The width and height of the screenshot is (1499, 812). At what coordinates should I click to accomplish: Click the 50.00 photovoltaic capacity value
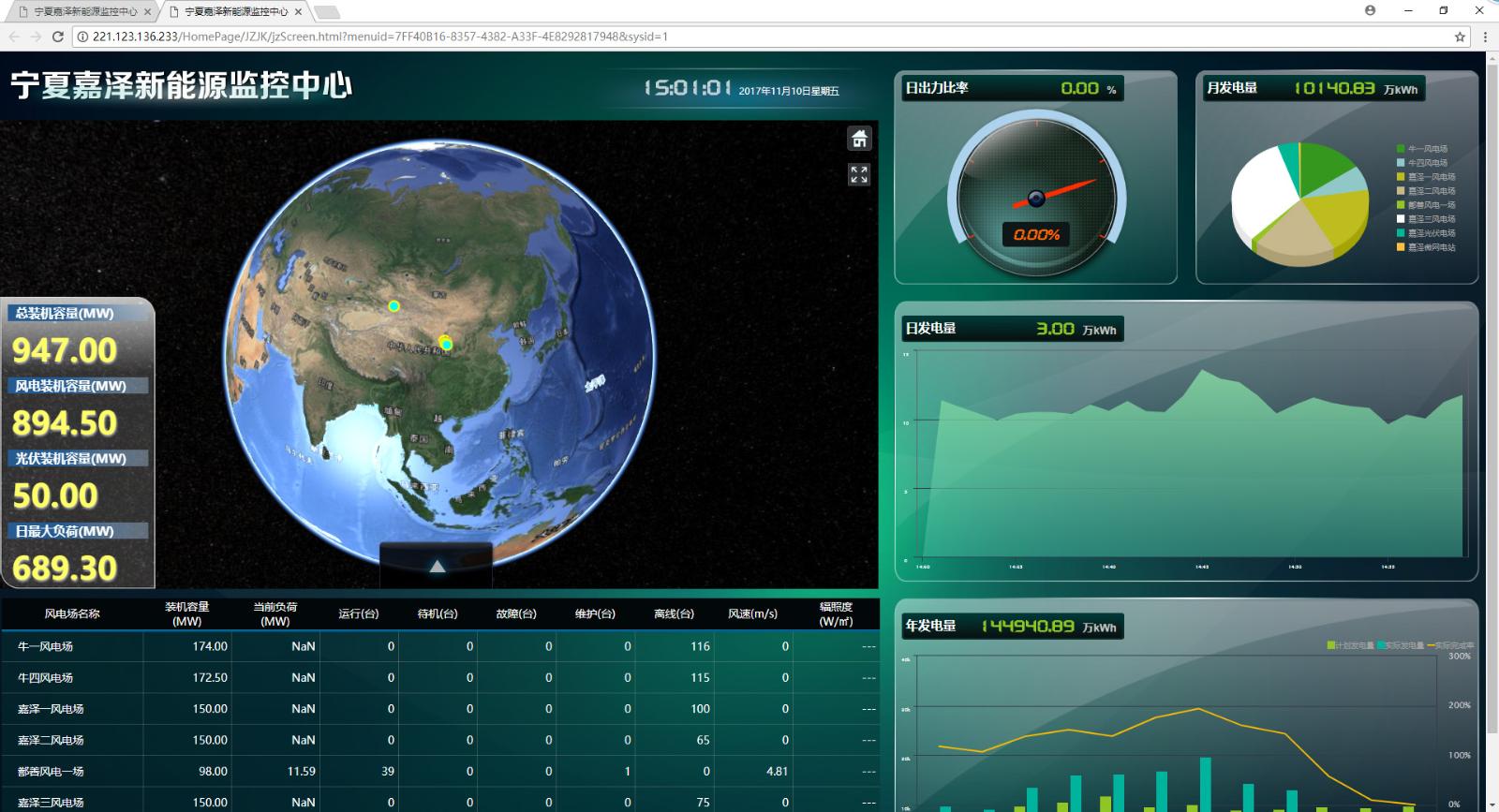click(55, 495)
